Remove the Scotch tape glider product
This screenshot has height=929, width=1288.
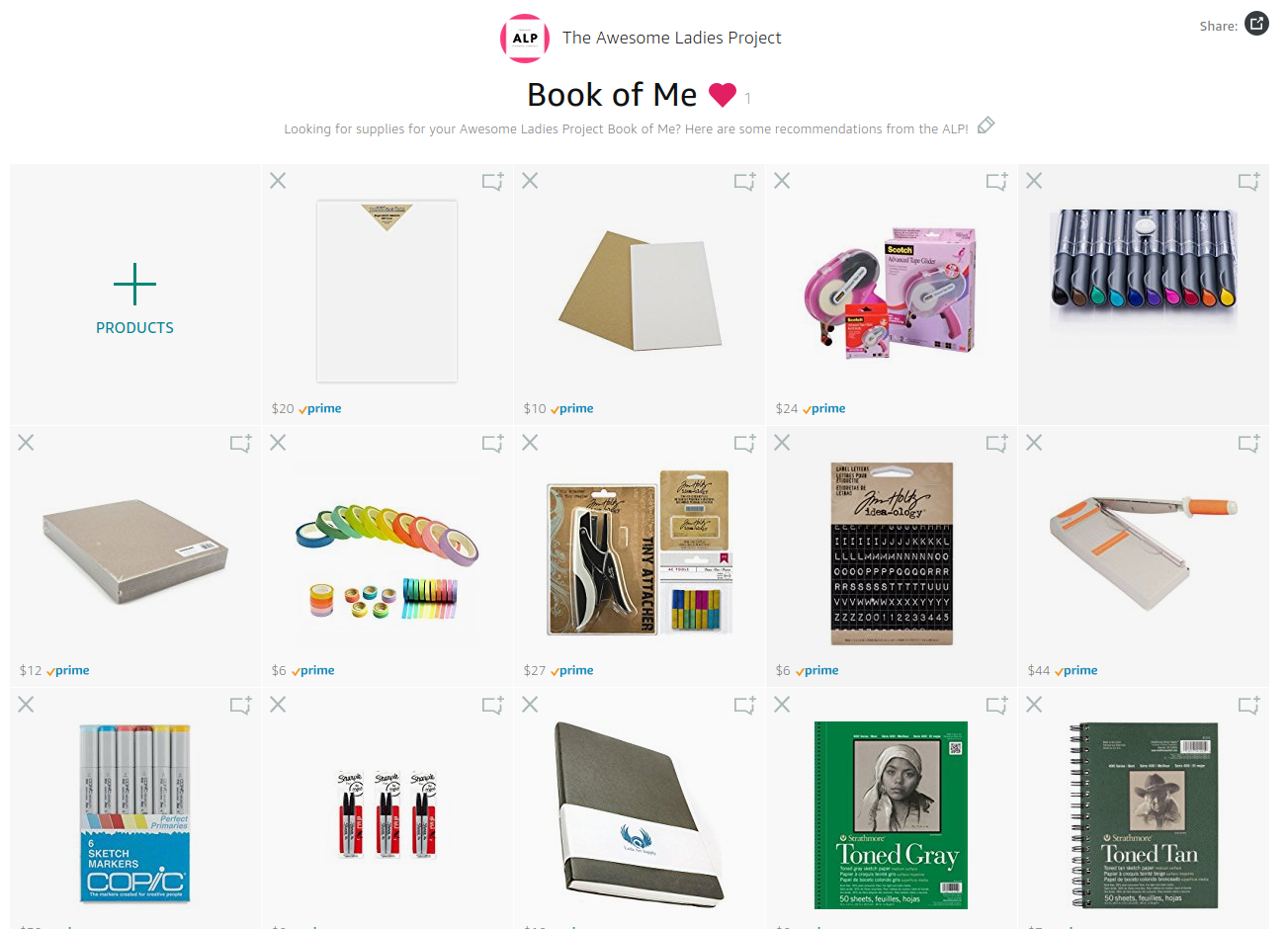tap(782, 181)
